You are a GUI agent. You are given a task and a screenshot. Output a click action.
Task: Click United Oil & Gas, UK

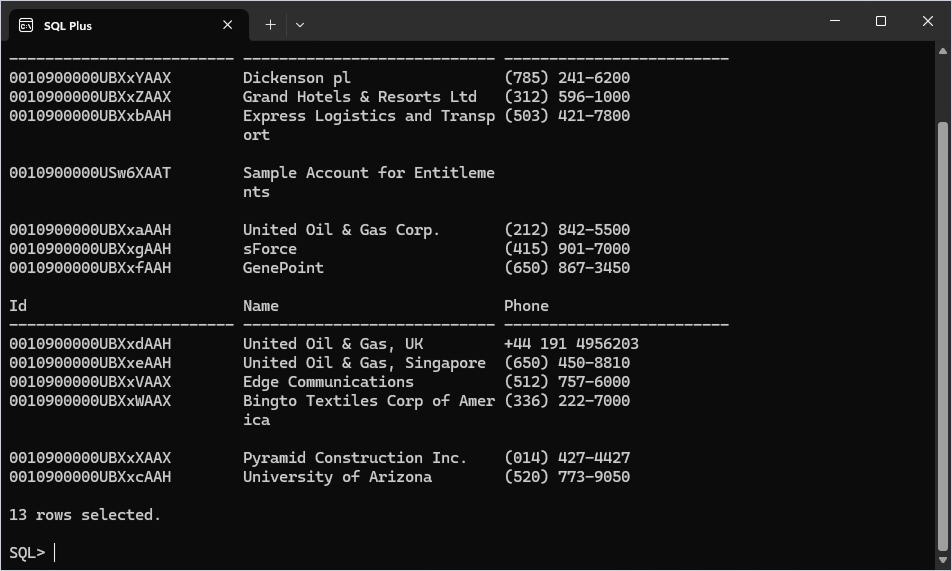point(333,343)
